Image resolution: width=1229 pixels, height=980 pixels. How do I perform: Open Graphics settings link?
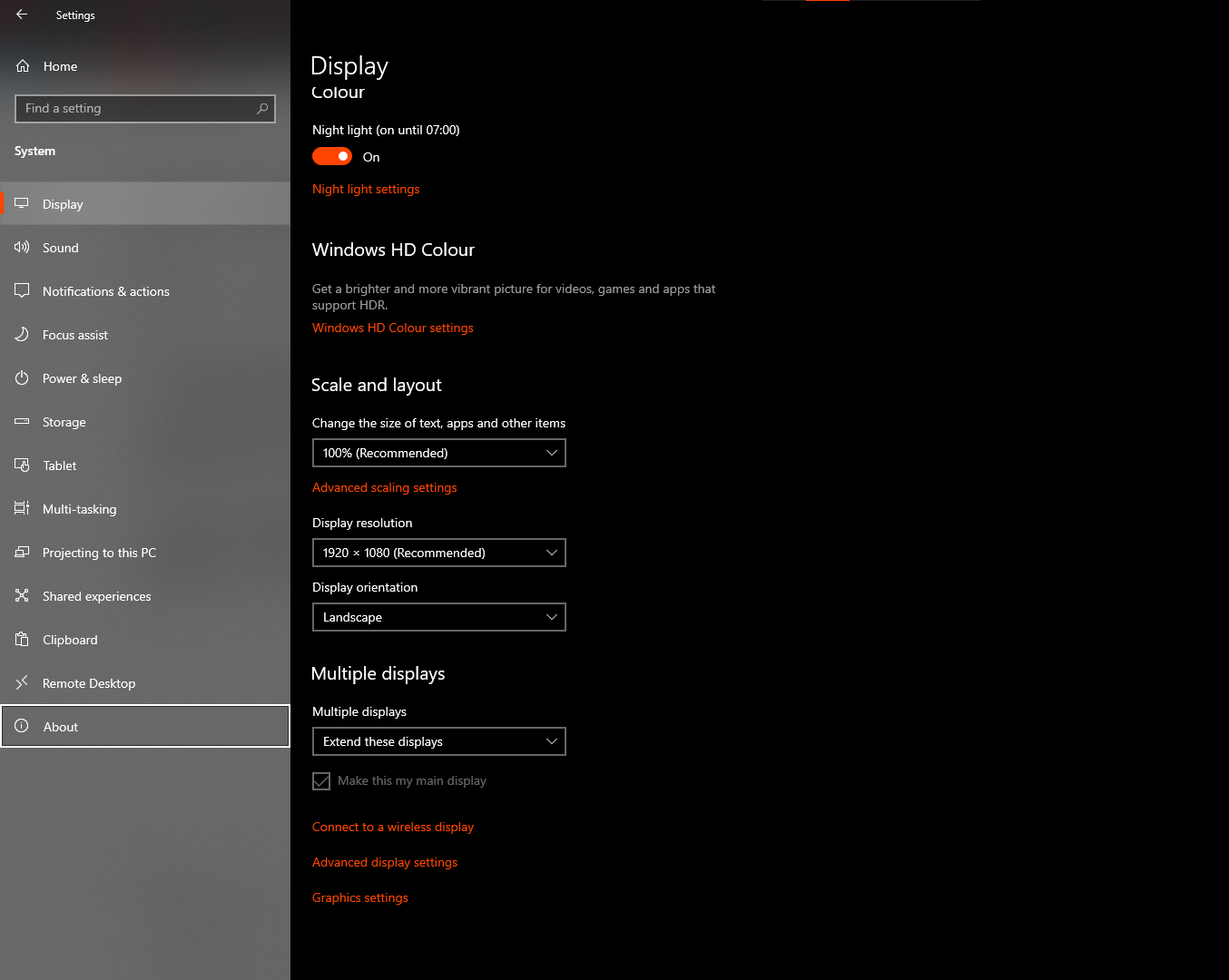pos(360,897)
